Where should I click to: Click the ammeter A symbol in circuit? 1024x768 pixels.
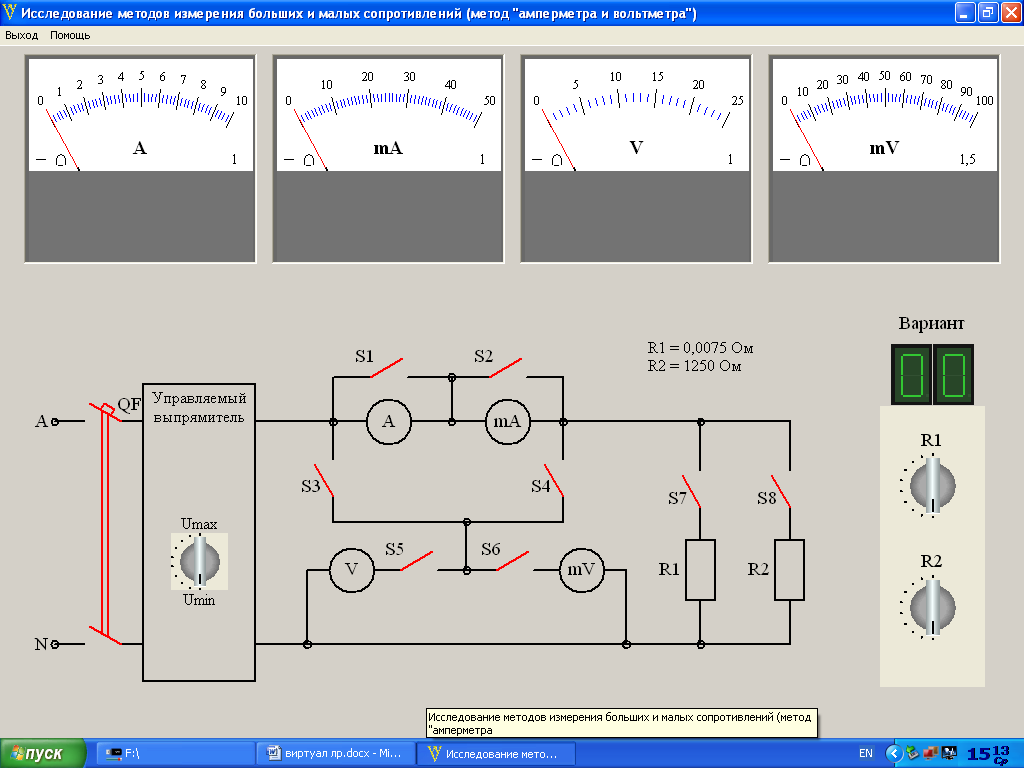(389, 422)
